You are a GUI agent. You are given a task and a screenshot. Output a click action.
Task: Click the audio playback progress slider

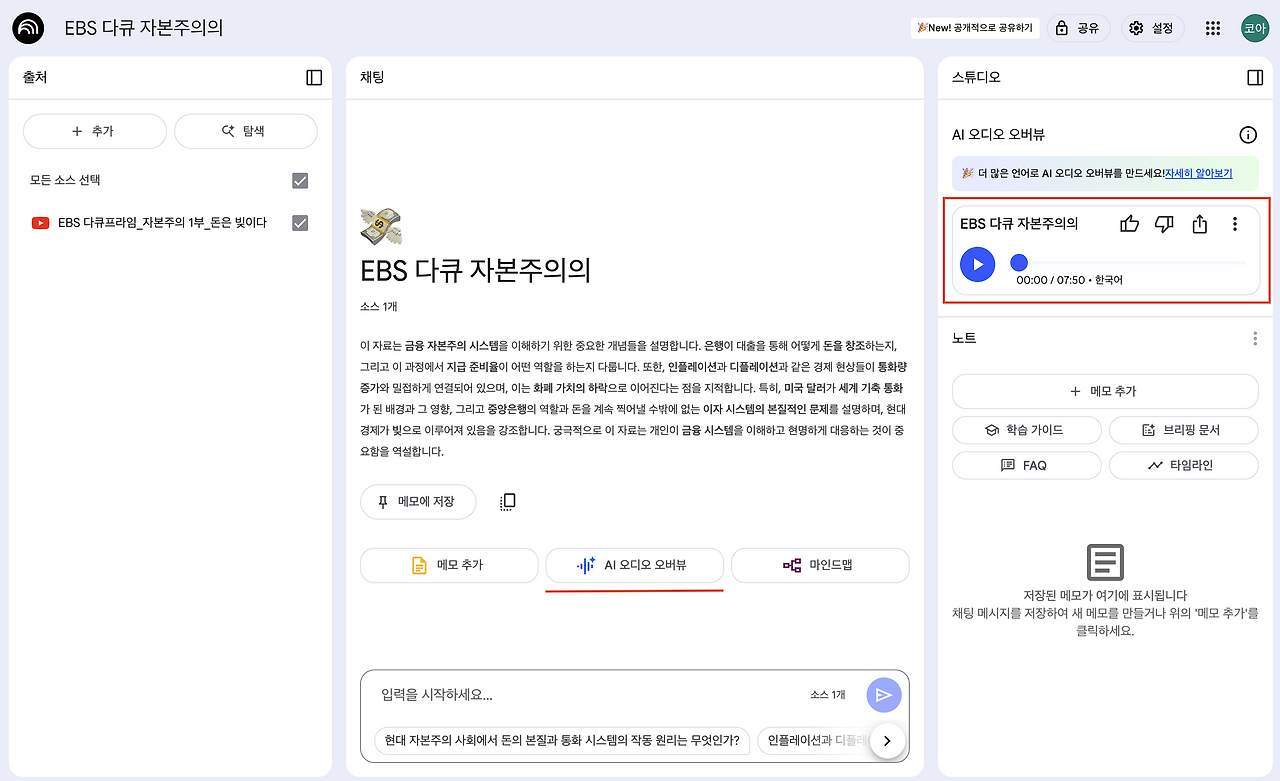point(1018,262)
